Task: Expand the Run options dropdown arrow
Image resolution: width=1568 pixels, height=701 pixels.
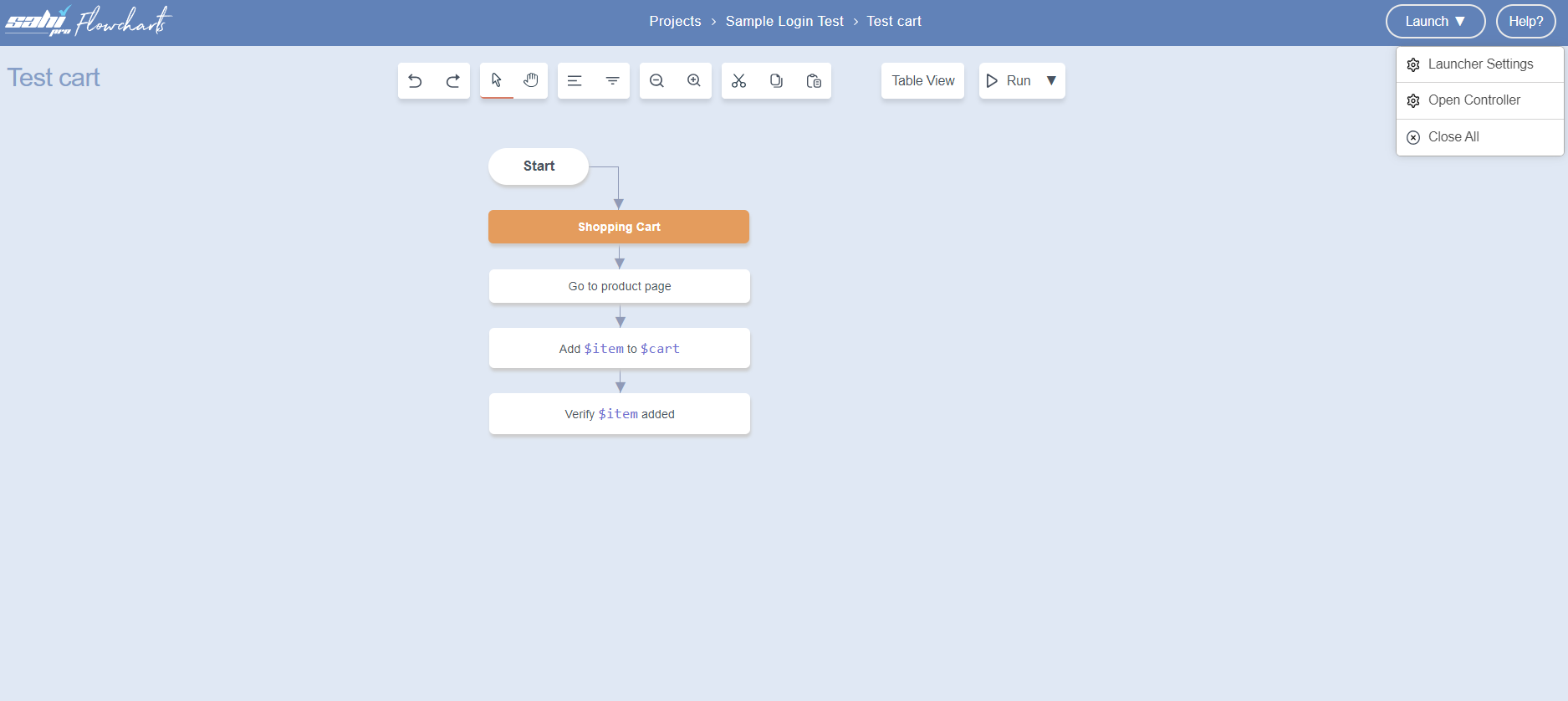Action: 1051,81
